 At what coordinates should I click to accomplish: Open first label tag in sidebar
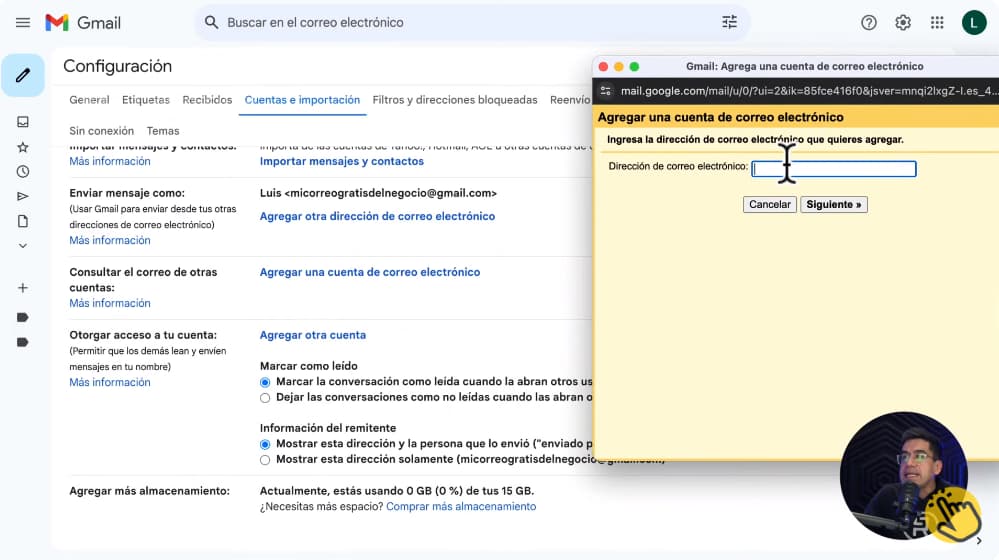(23, 317)
